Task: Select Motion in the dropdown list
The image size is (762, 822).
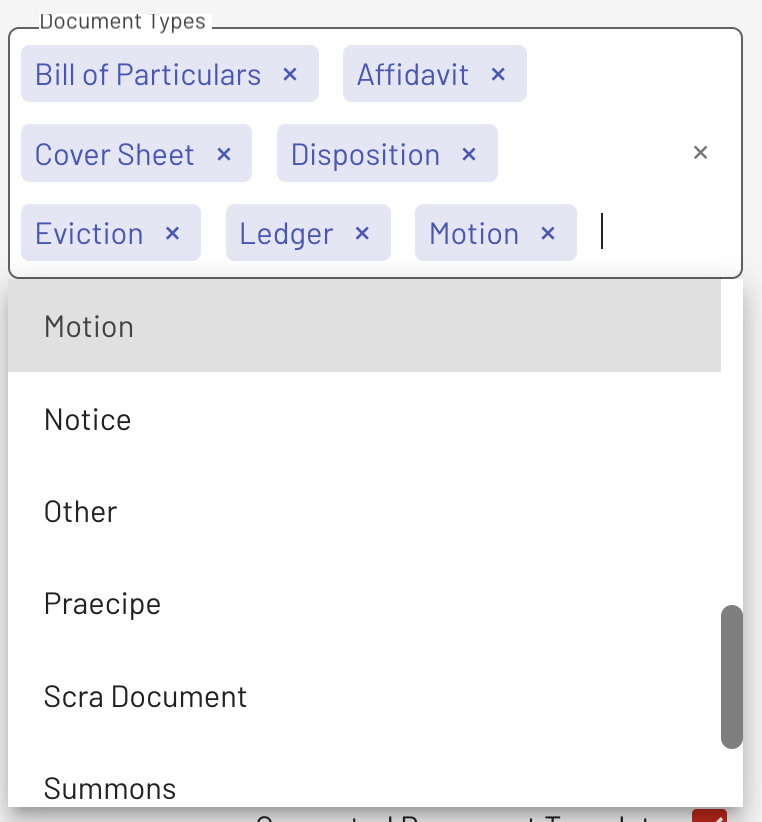Action: point(364,326)
